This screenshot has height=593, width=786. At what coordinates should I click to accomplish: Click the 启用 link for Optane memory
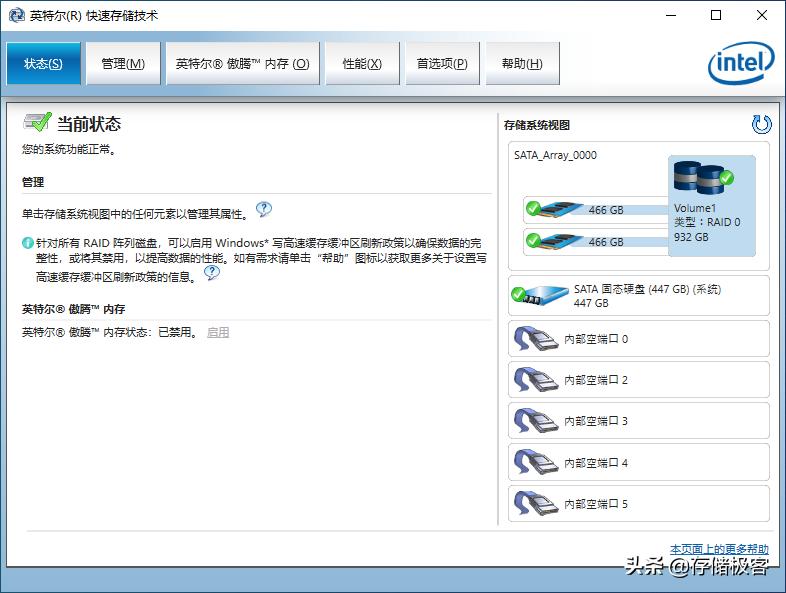tap(218, 332)
